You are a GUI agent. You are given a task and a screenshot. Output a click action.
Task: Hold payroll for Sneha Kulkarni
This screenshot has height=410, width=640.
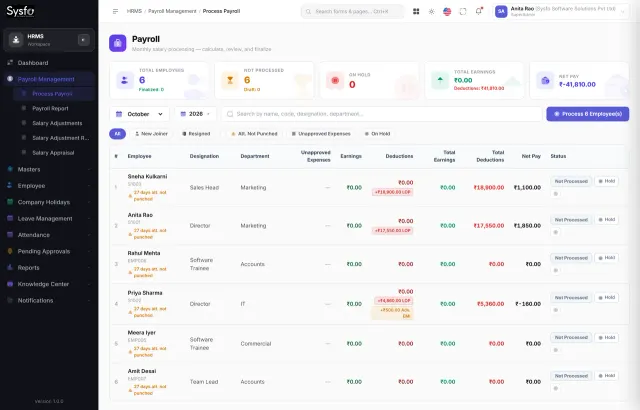coord(607,181)
